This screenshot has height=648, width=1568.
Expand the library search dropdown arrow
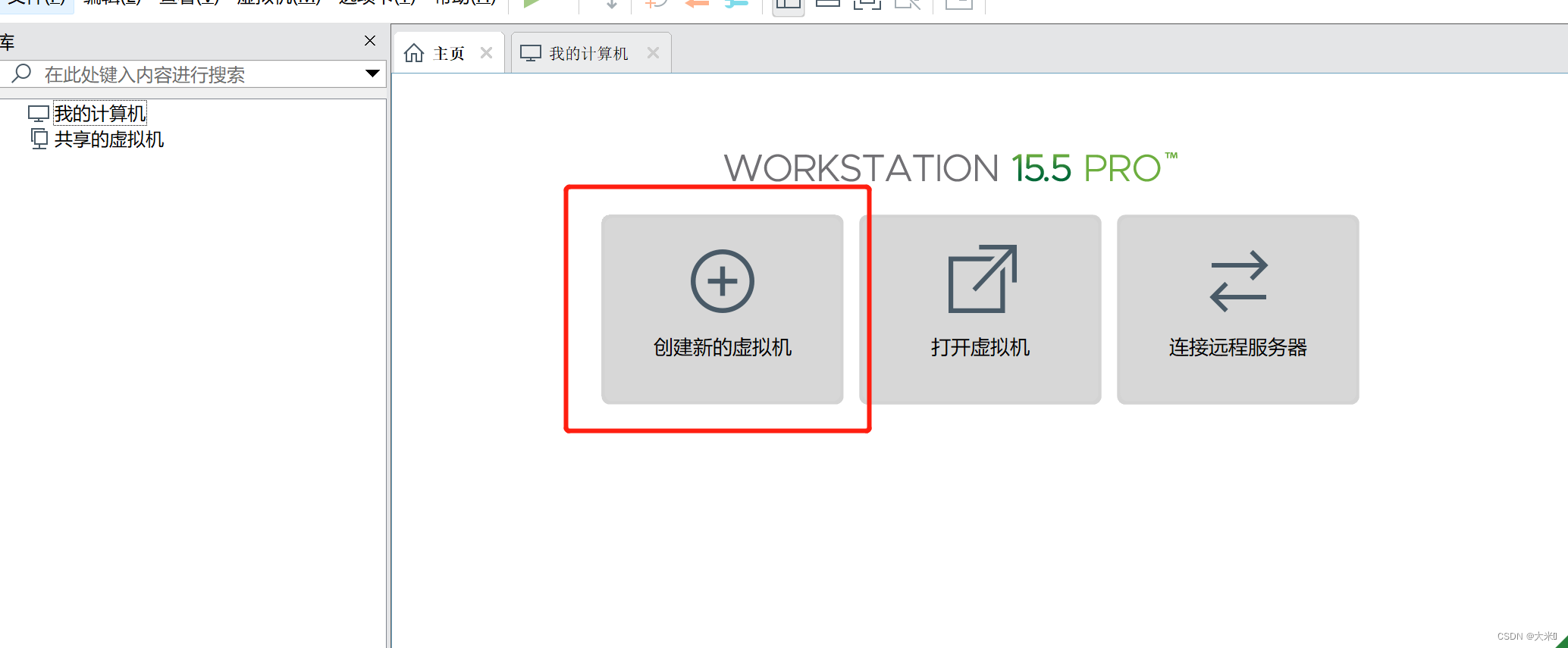pos(372,74)
